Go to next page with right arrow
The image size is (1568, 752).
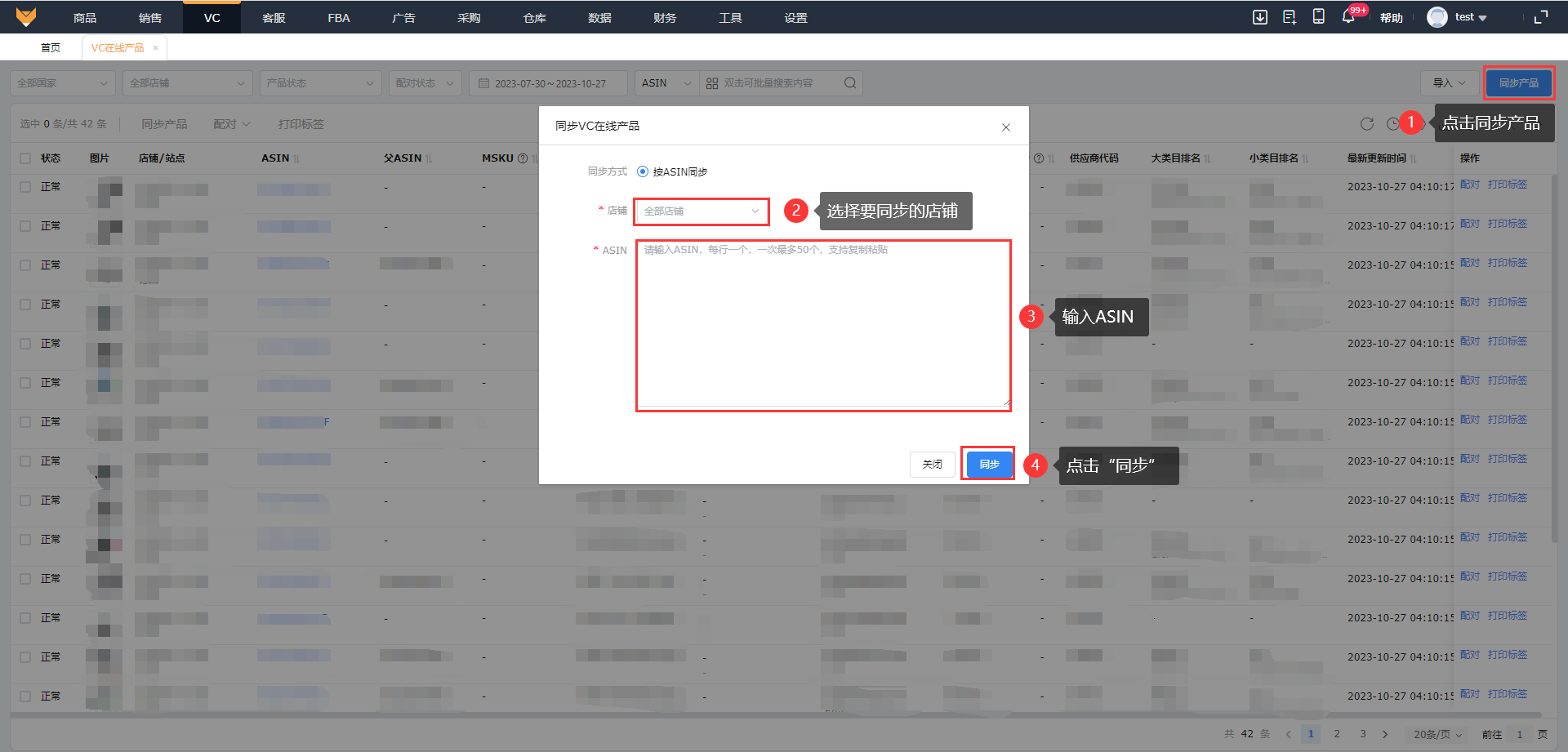point(1385,734)
